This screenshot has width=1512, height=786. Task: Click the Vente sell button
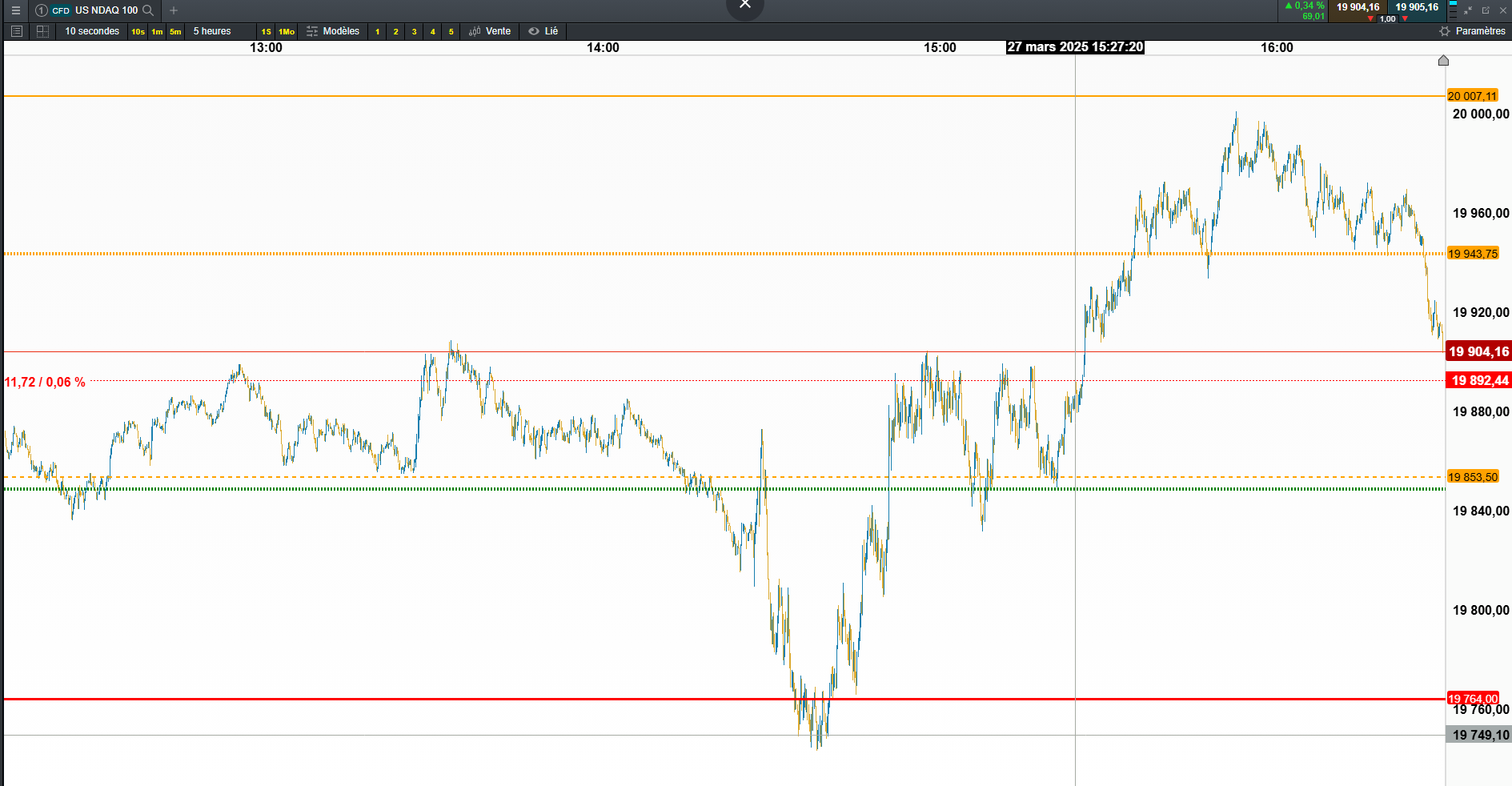tap(490, 31)
